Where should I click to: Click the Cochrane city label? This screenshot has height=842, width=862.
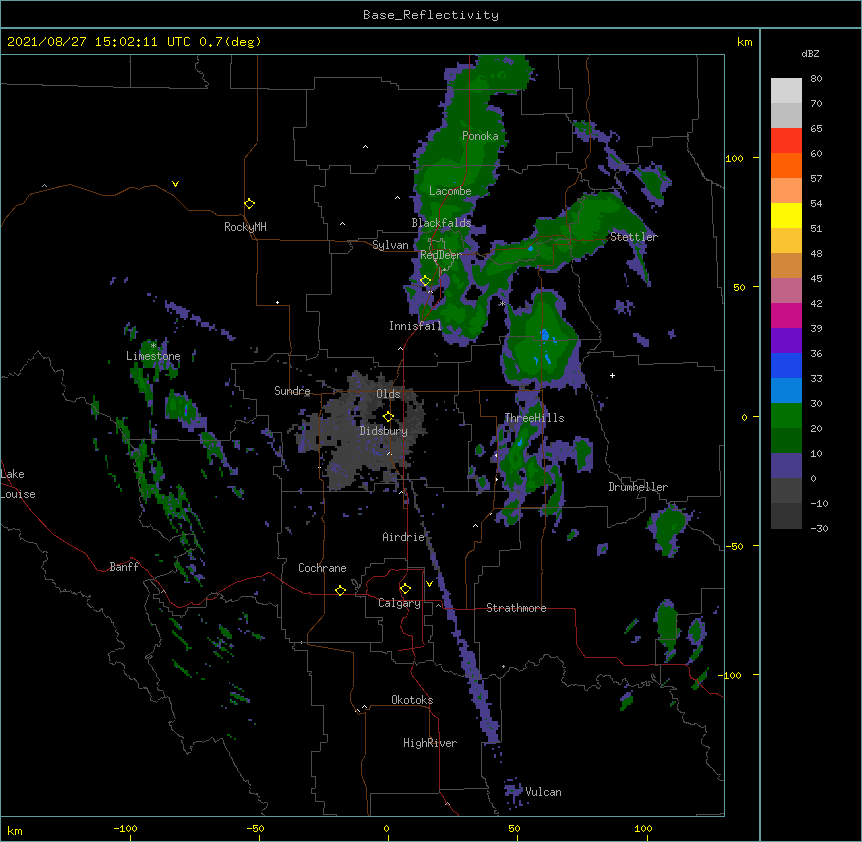[322, 568]
